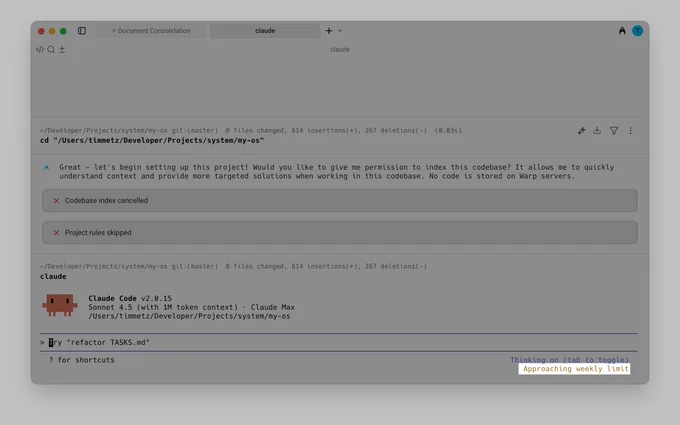This screenshot has height=425, width=680.
Task: Click the red X on Project rules skipped
Action: [56, 233]
